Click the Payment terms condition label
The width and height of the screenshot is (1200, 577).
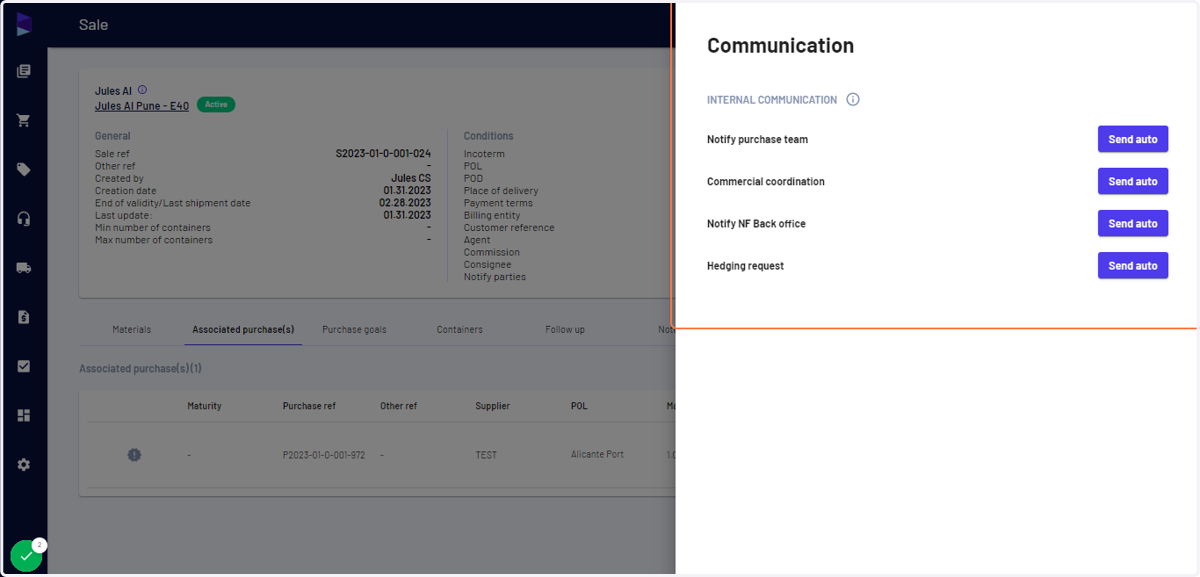pos(498,203)
